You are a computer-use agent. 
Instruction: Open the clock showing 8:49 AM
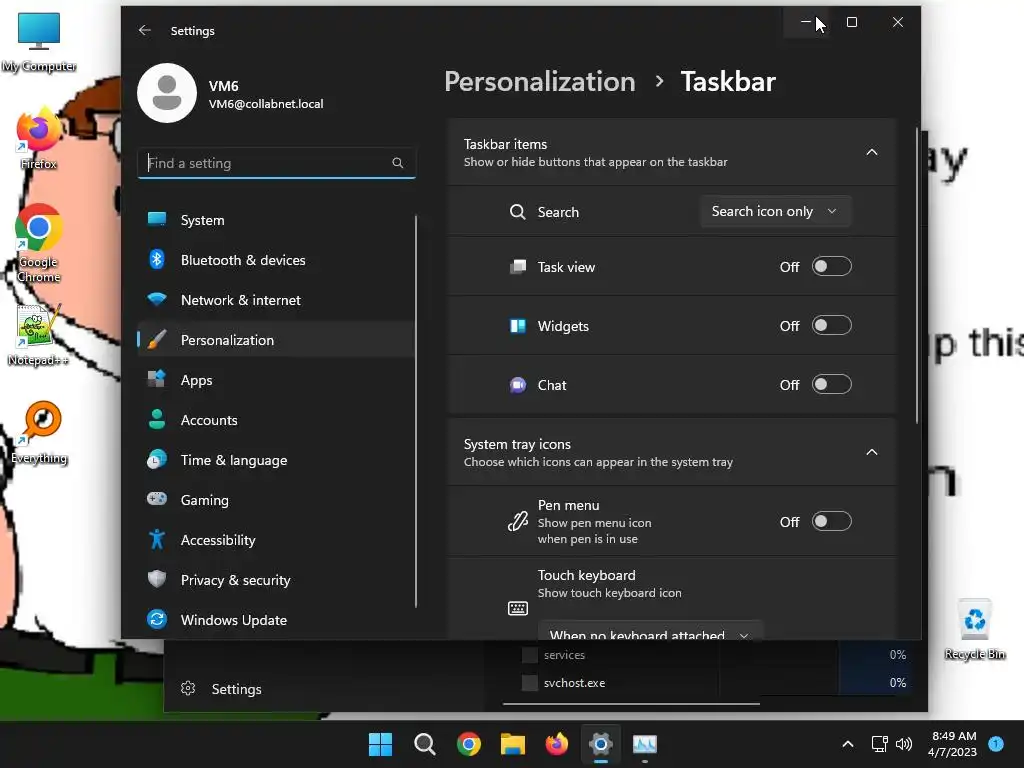[x=953, y=744]
